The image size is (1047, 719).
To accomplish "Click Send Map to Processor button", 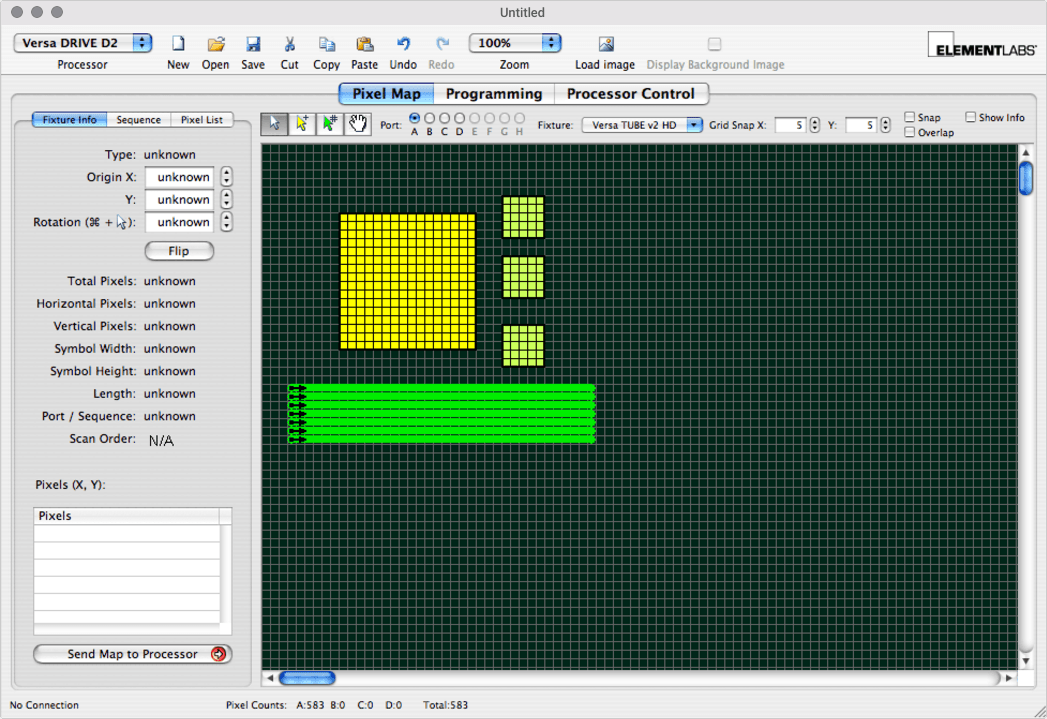I will pyautogui.click(x=133, y=654).
